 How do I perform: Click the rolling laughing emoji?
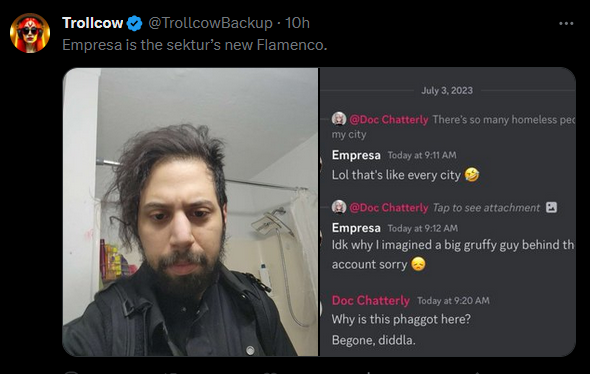[x=471, y=175]
